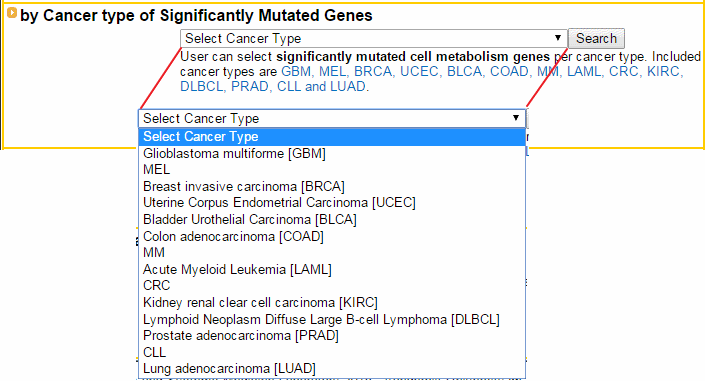Select the MEL option
This screenshot has height=381, width=705.
point(332,170)
